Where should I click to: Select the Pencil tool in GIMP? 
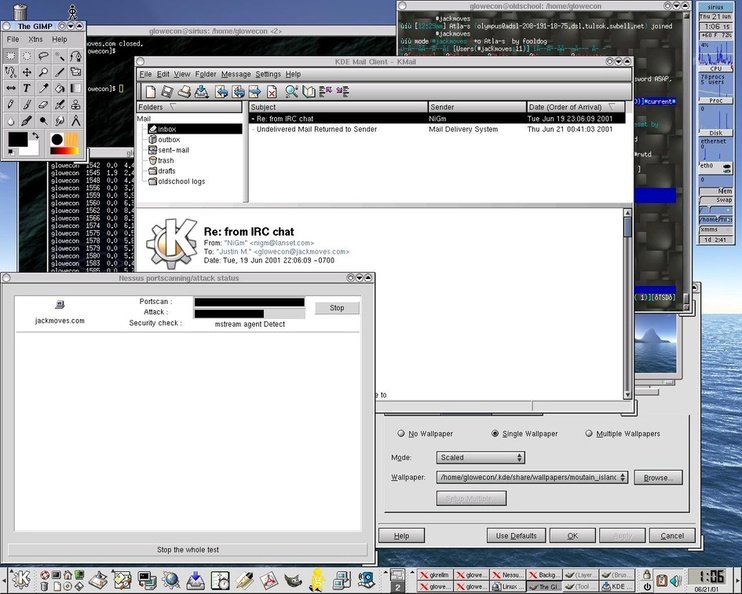pyautogui.click(x=10, y=104)
